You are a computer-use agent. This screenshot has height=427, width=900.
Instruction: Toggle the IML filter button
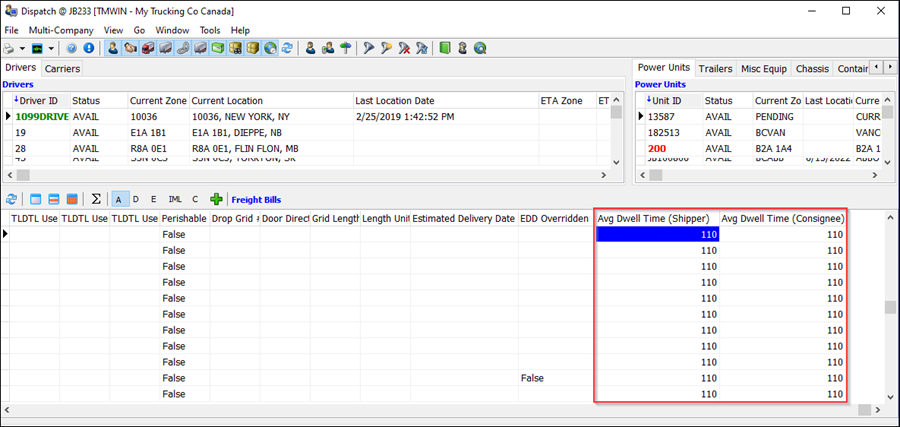point(175,199)
